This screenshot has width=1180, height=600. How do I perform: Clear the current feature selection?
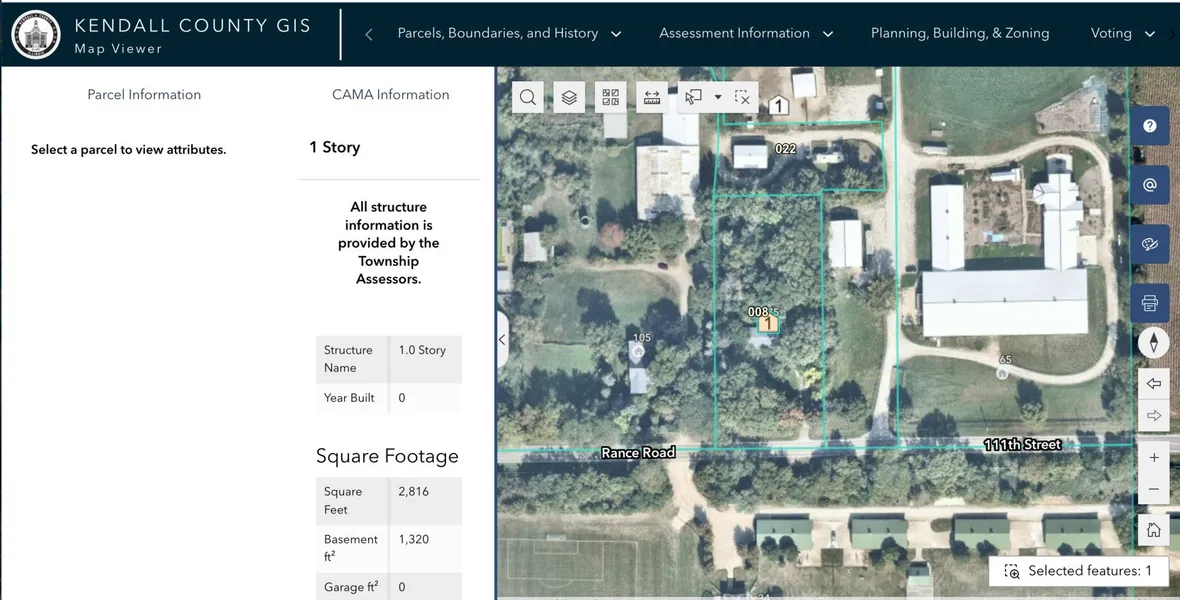[742, 97]
